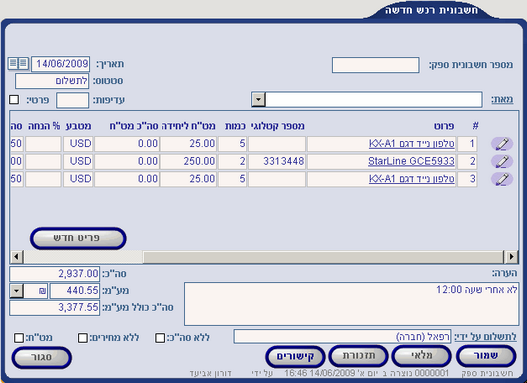Enable the ללא סה"כ checkbox
The height and width of the screenshot is (383, 527).
tap(160, 337)
